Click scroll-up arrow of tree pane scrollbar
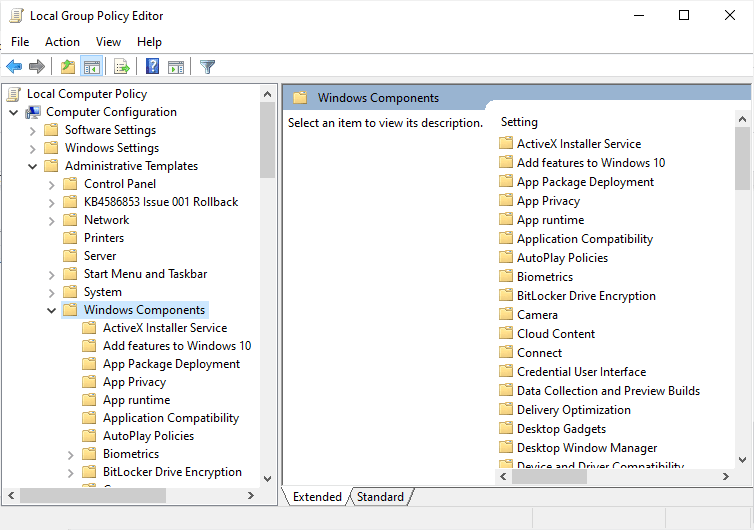 click(268, 94)
